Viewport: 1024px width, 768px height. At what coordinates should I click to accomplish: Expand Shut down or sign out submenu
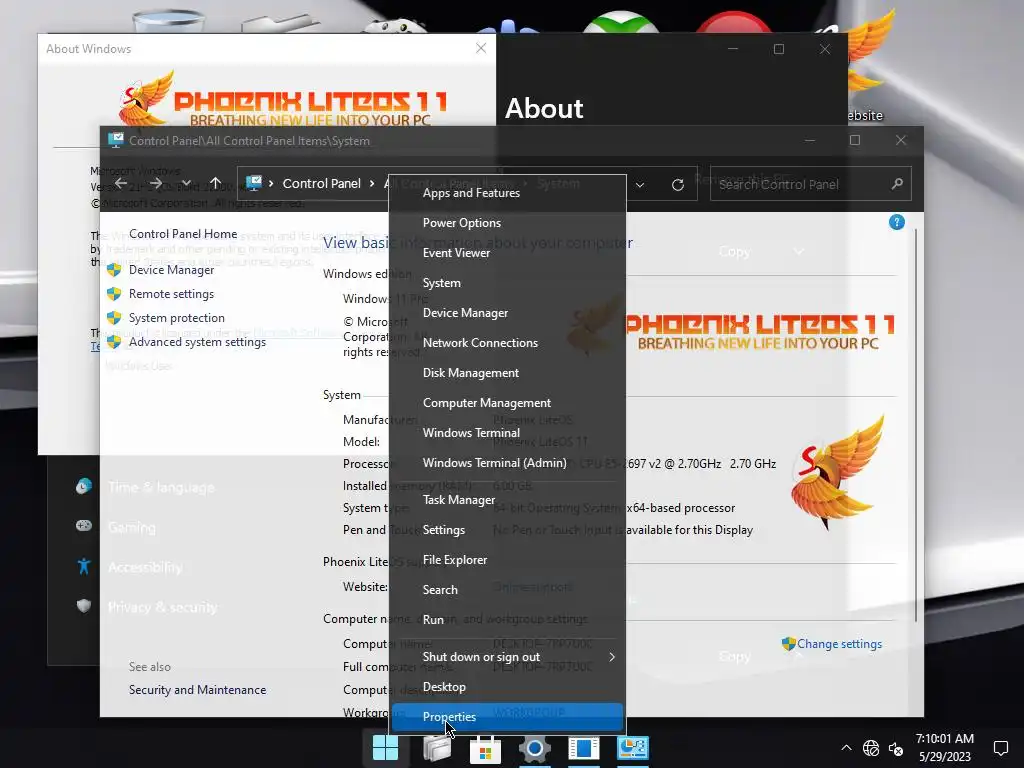click(x=507, y=657)
